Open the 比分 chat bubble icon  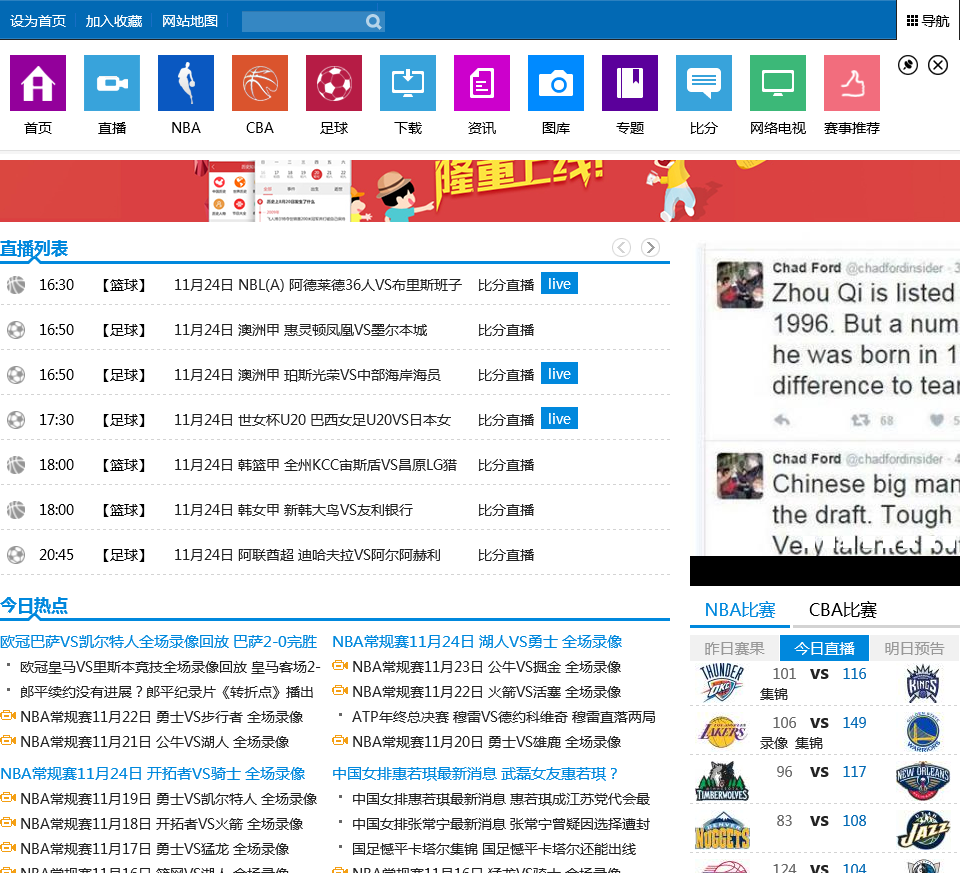click(x=704, y=83)
